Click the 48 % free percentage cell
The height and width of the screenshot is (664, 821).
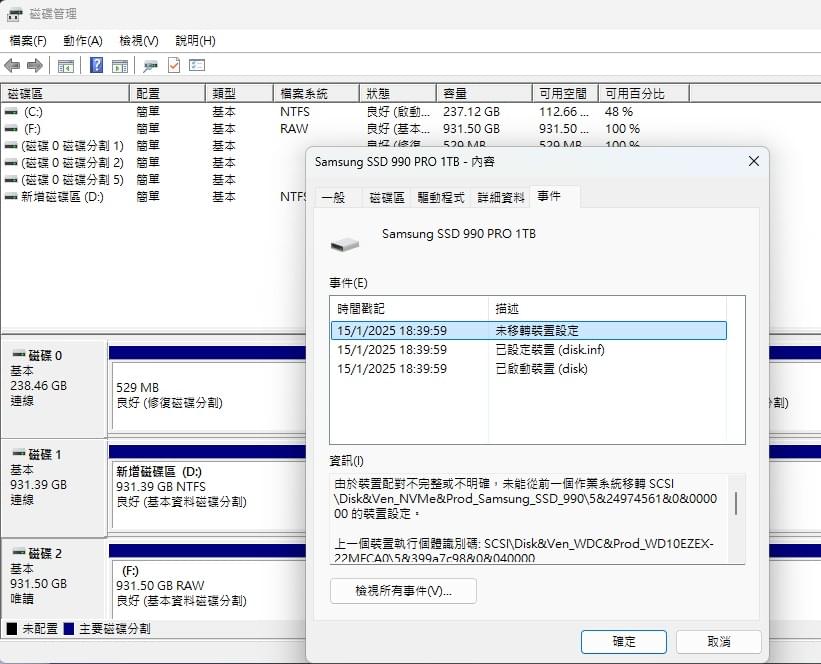(x=619, y=112)
